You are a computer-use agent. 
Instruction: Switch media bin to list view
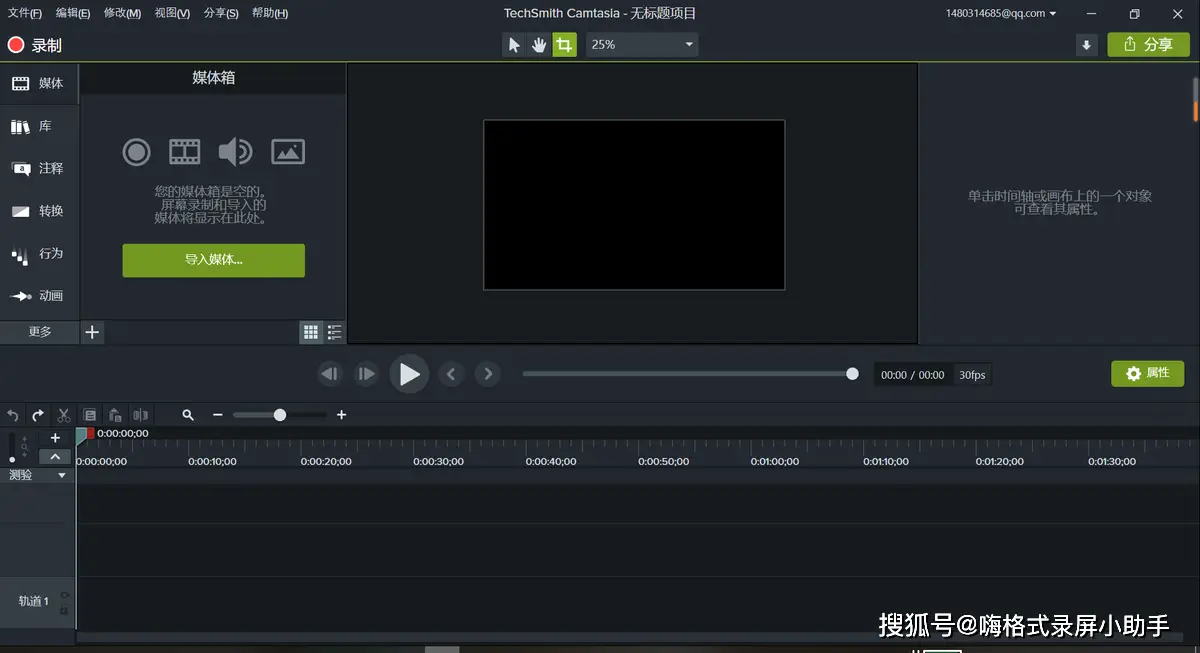(334, 332)
